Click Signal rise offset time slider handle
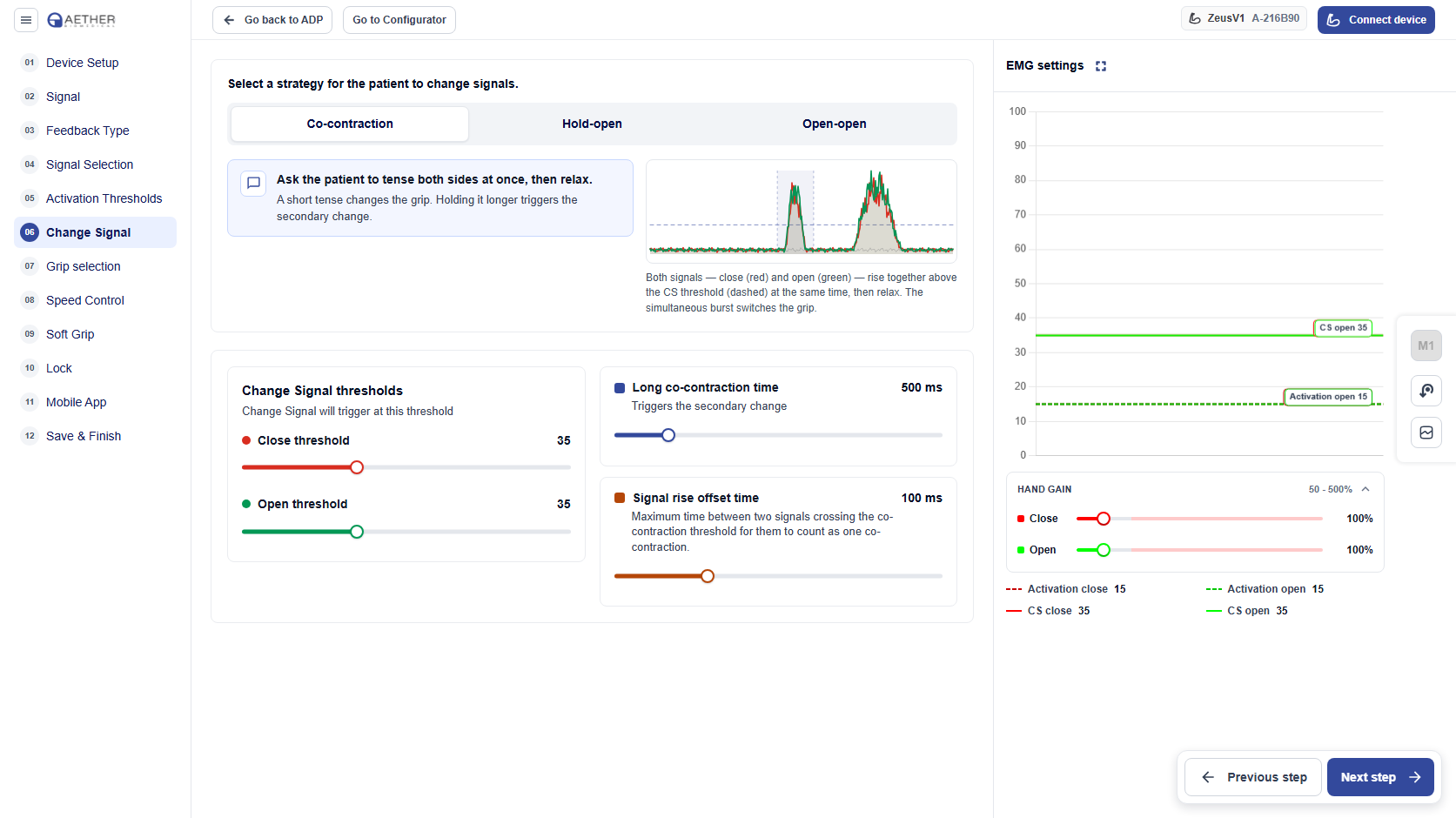1456x818 pixels. tap(708, 576)
